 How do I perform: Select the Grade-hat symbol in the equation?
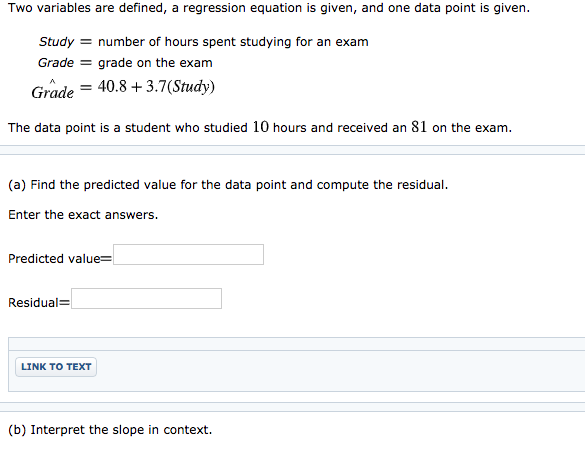coord(53,90)
